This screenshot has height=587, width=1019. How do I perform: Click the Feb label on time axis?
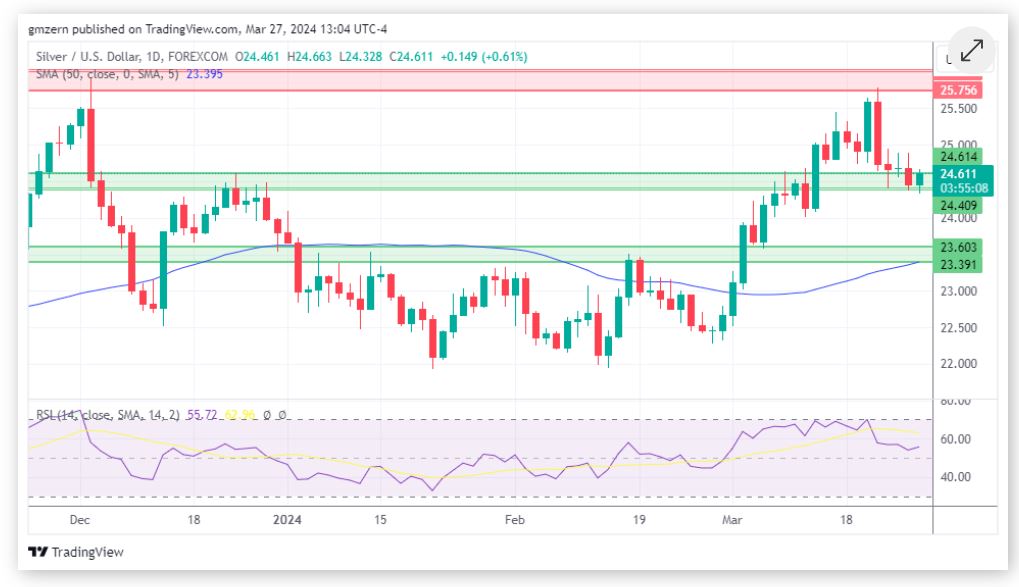click(x=514, y=520)
